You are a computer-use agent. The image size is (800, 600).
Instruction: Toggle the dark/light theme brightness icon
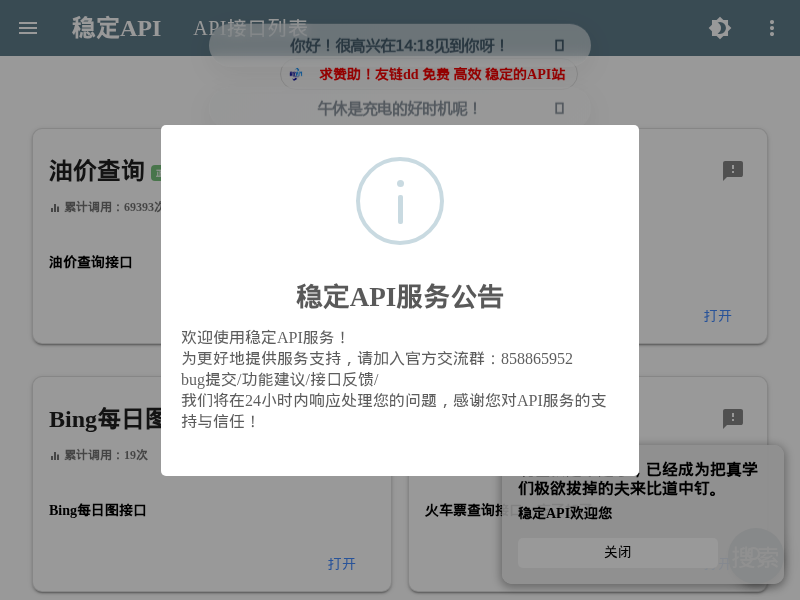point(720,28)
